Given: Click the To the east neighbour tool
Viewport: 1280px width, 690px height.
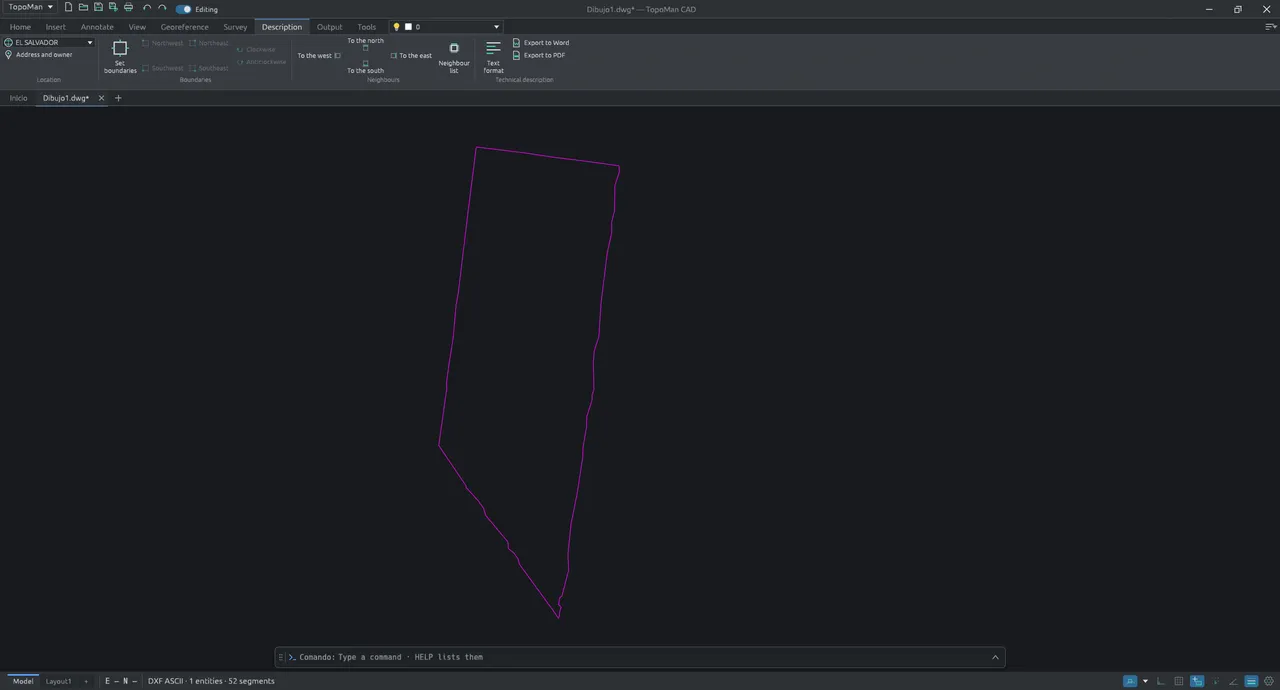Looking at the screenshot, I should coord(411,56).
